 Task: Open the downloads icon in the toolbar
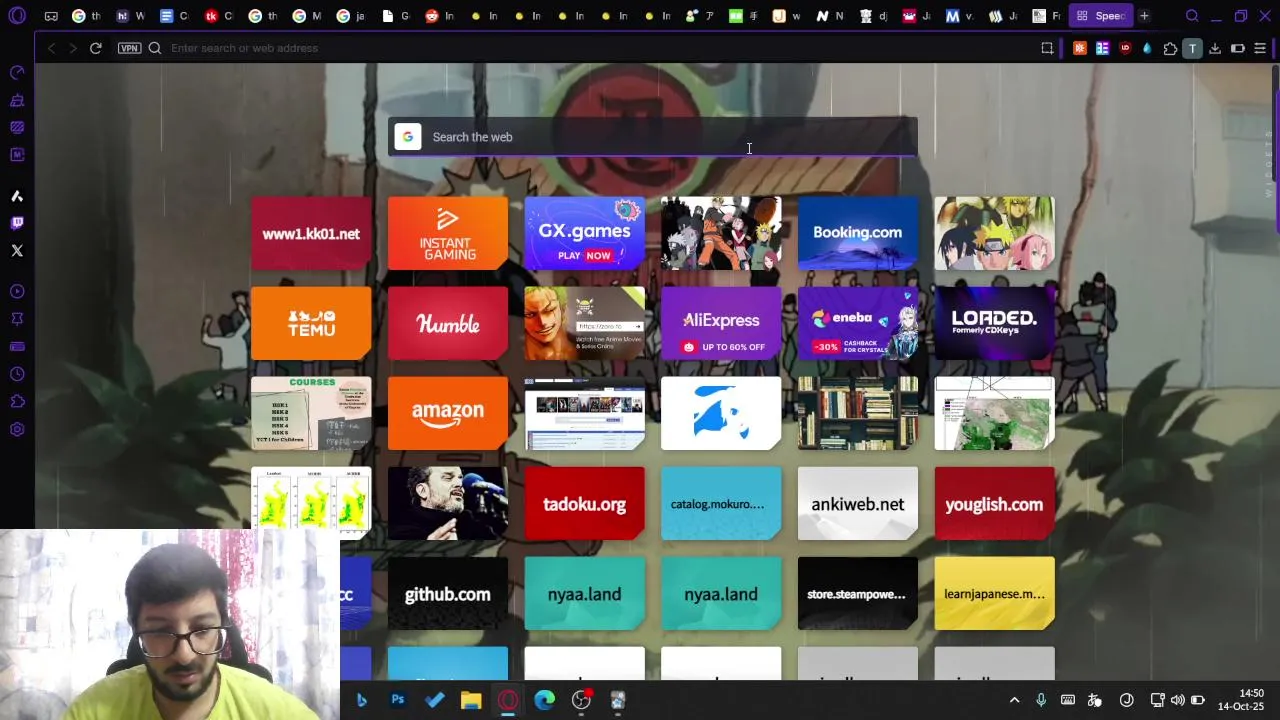click(1215, 48)
